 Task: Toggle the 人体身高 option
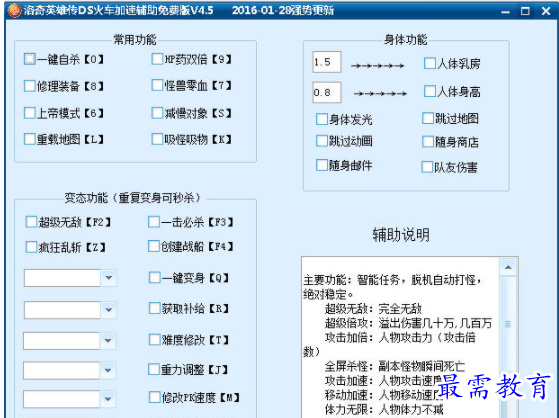pos(430,91)
